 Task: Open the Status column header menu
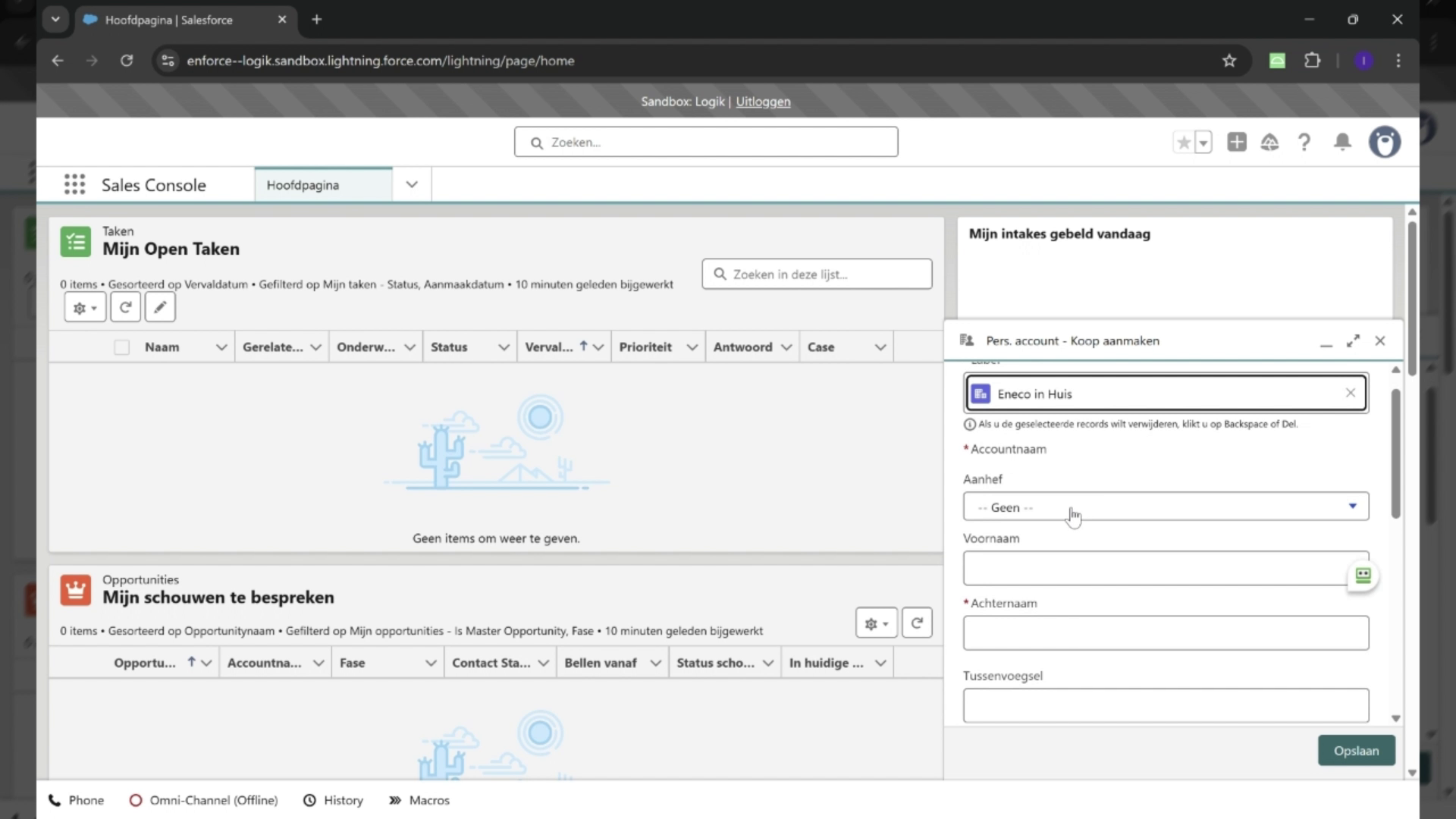(x=504, y=347)
